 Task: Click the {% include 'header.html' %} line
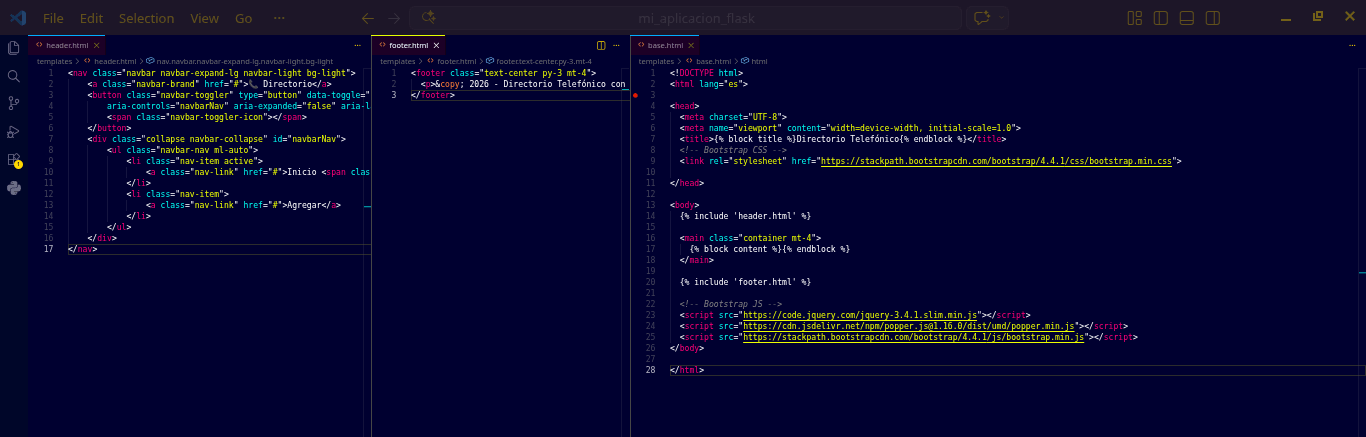coord(745,216)
